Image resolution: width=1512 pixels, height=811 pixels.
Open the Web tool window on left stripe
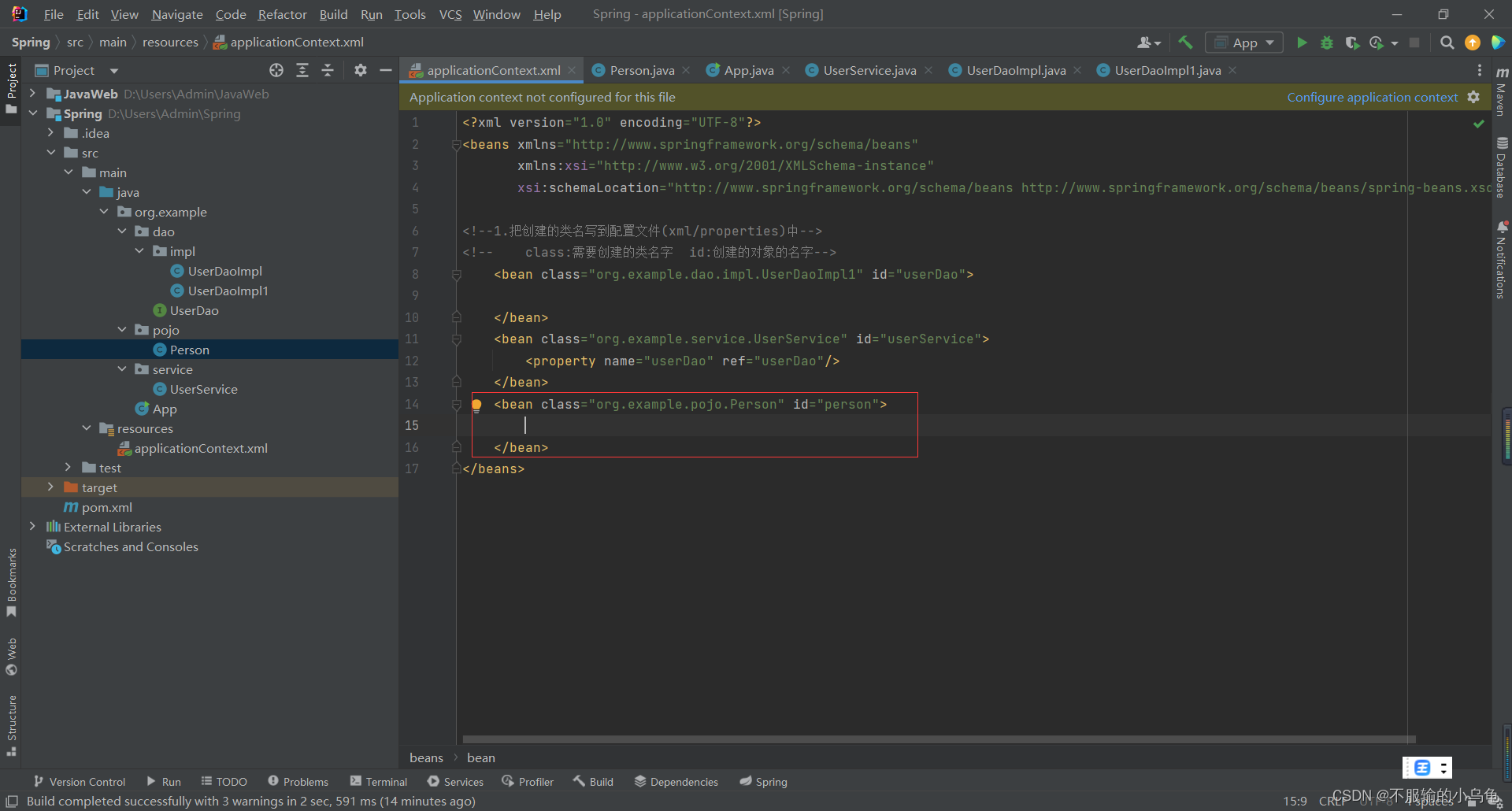(x=11, y=657)
